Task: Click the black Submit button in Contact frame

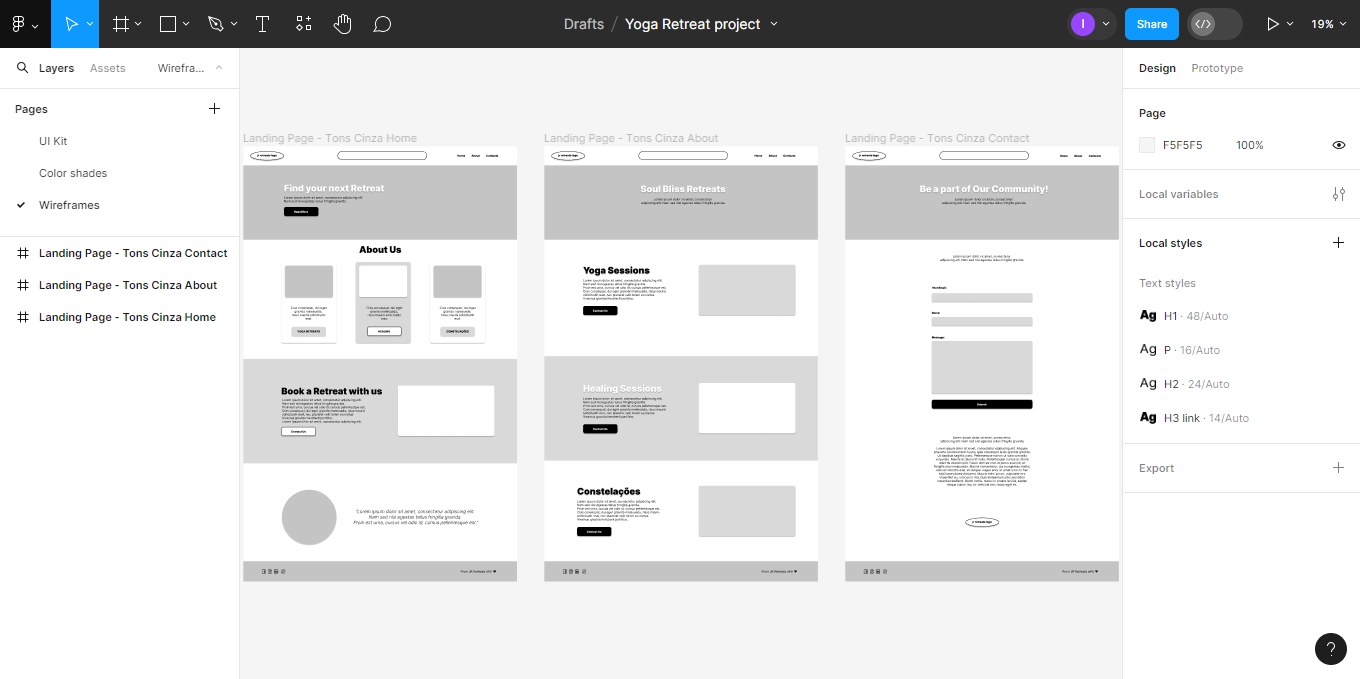Action: (x=982, y=404)
